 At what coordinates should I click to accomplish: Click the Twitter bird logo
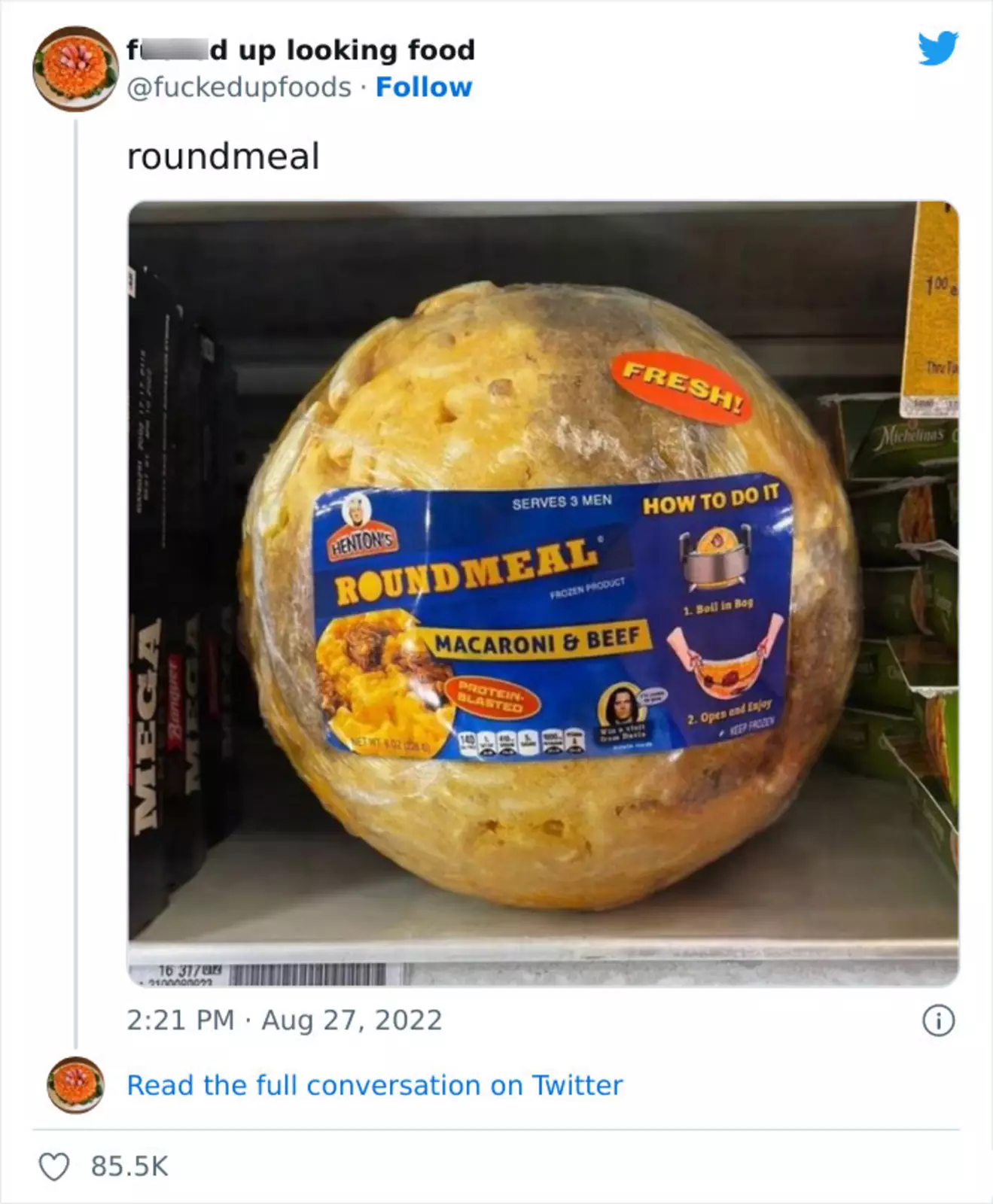click(x=938, y=49)
